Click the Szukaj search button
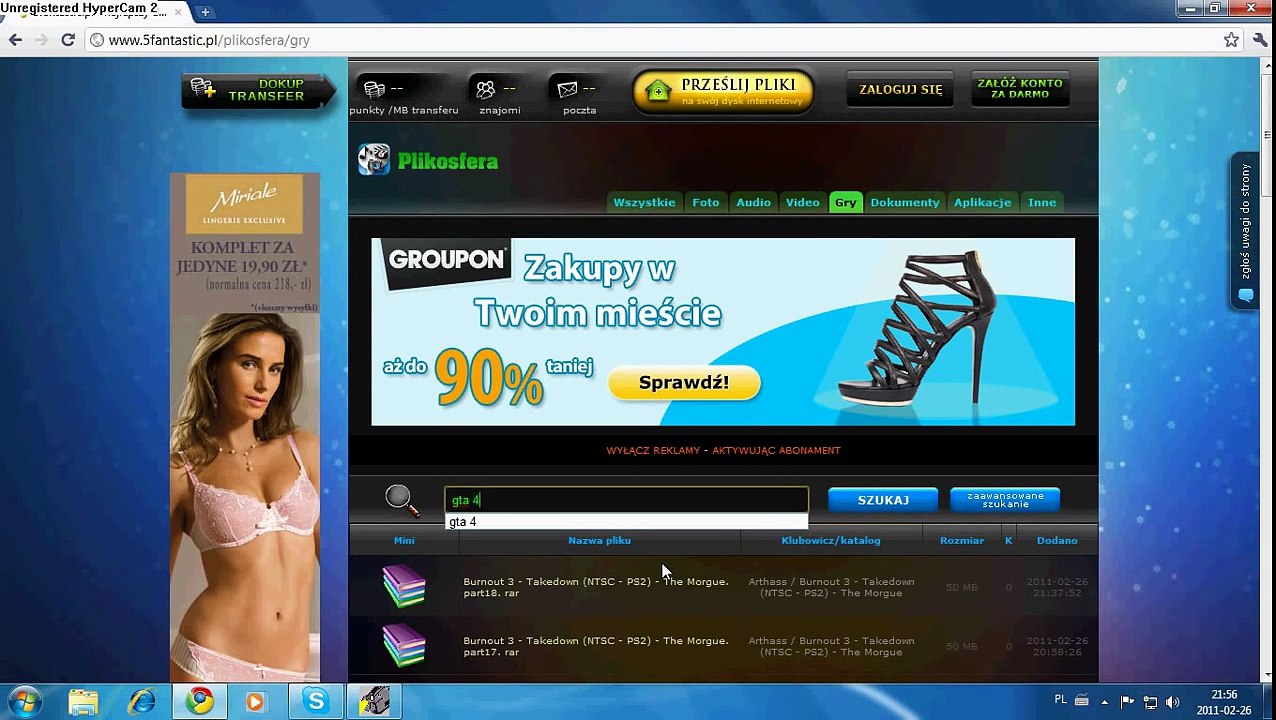The width and height of the screenshot is (1276, 720). 883,500
